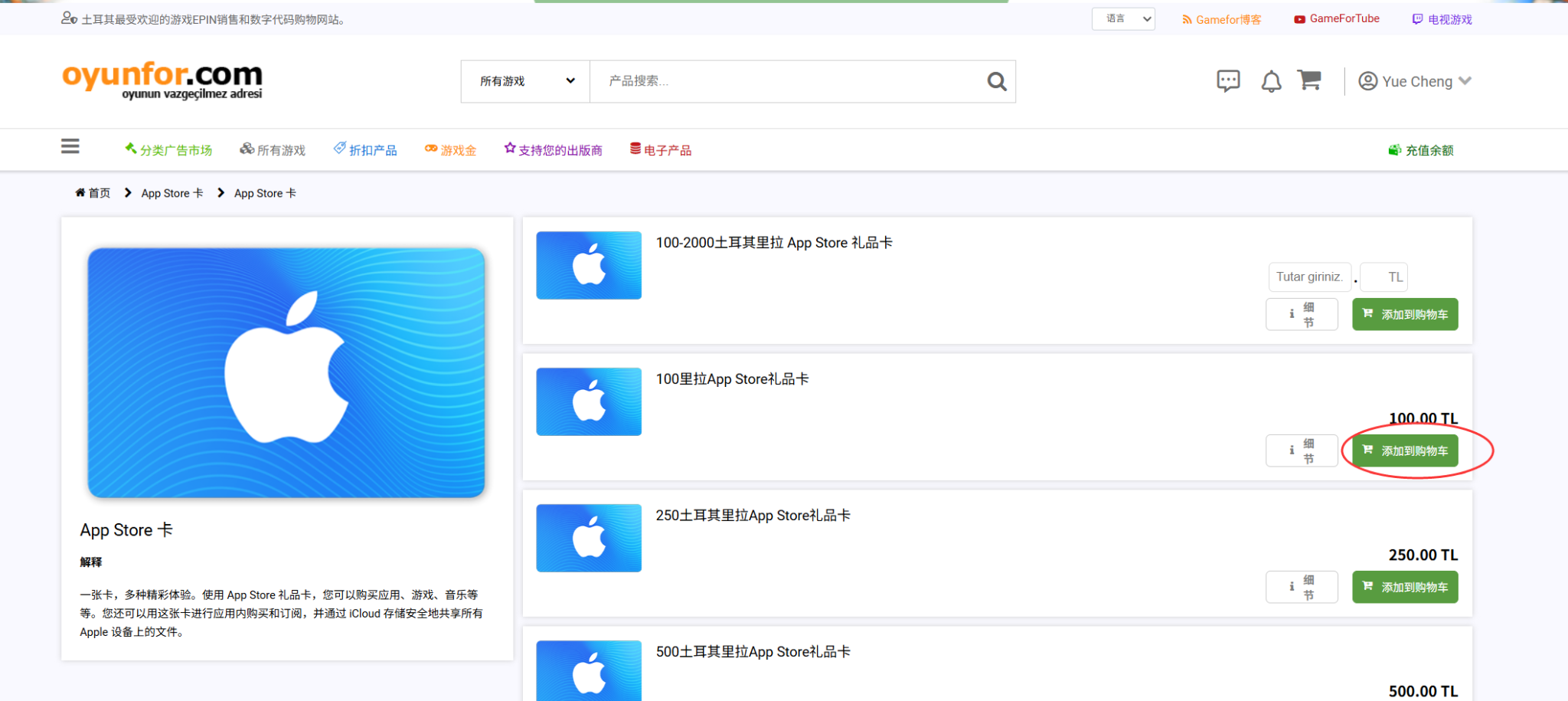Open the GameForTube link
Viewport: 1568px width, 701px height.
[1337, 19]
